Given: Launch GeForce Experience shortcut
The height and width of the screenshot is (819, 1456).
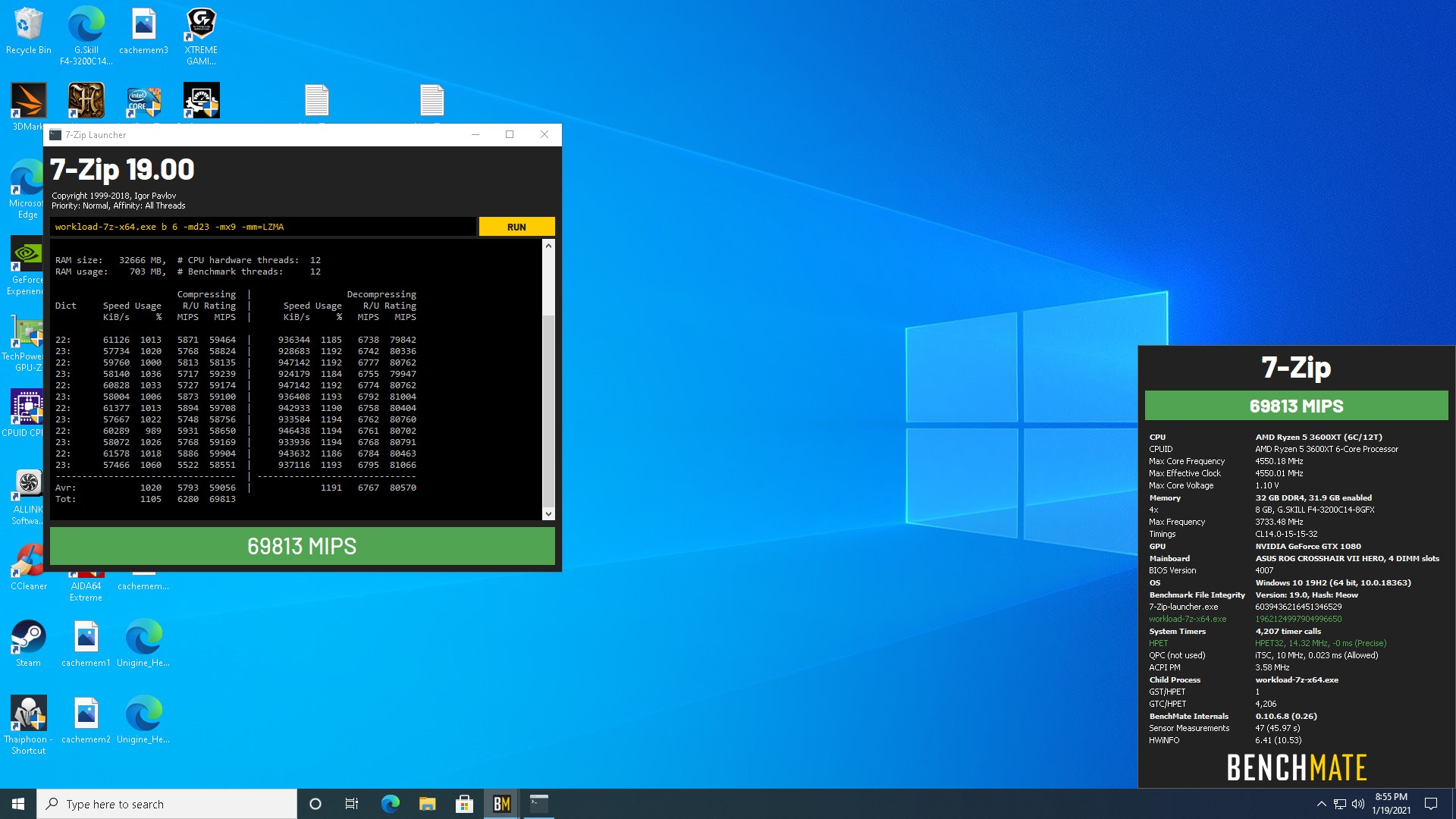Looking at the screenshot, I should (x=27, y=265).
